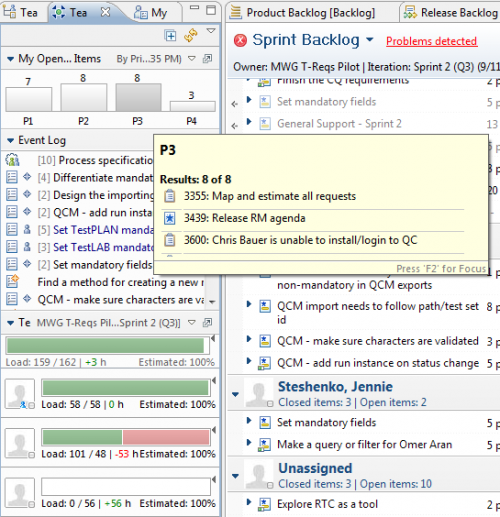Switch to the Release Backlog tab
Viewport: 500px width, 517px height.
450,13
